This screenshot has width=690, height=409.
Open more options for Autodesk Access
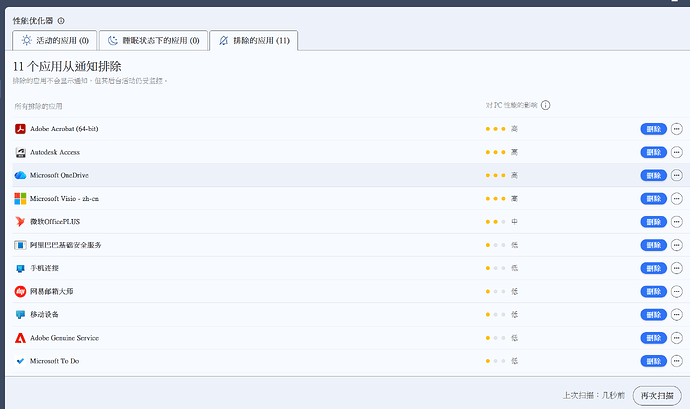[676, 152]
